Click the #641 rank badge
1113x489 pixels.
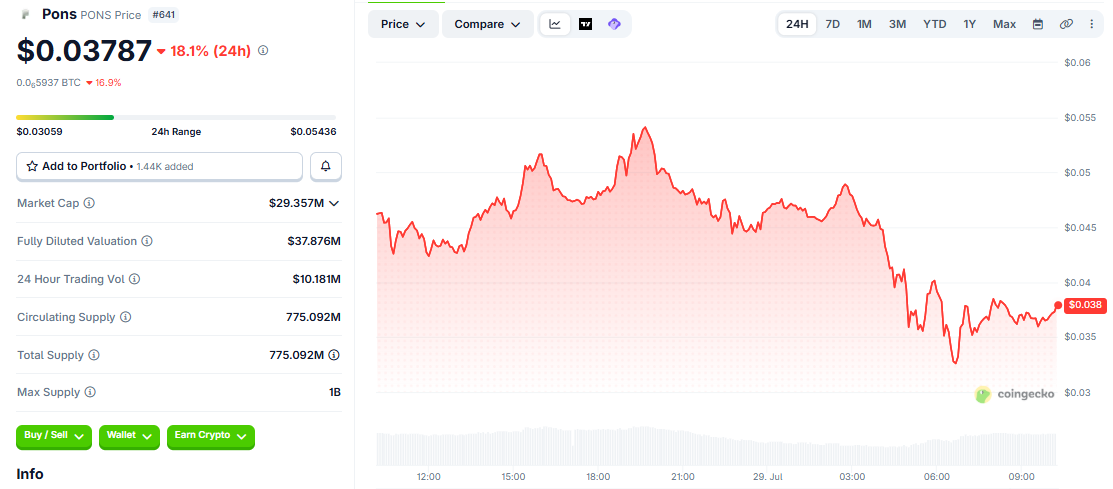pos(165,14)
